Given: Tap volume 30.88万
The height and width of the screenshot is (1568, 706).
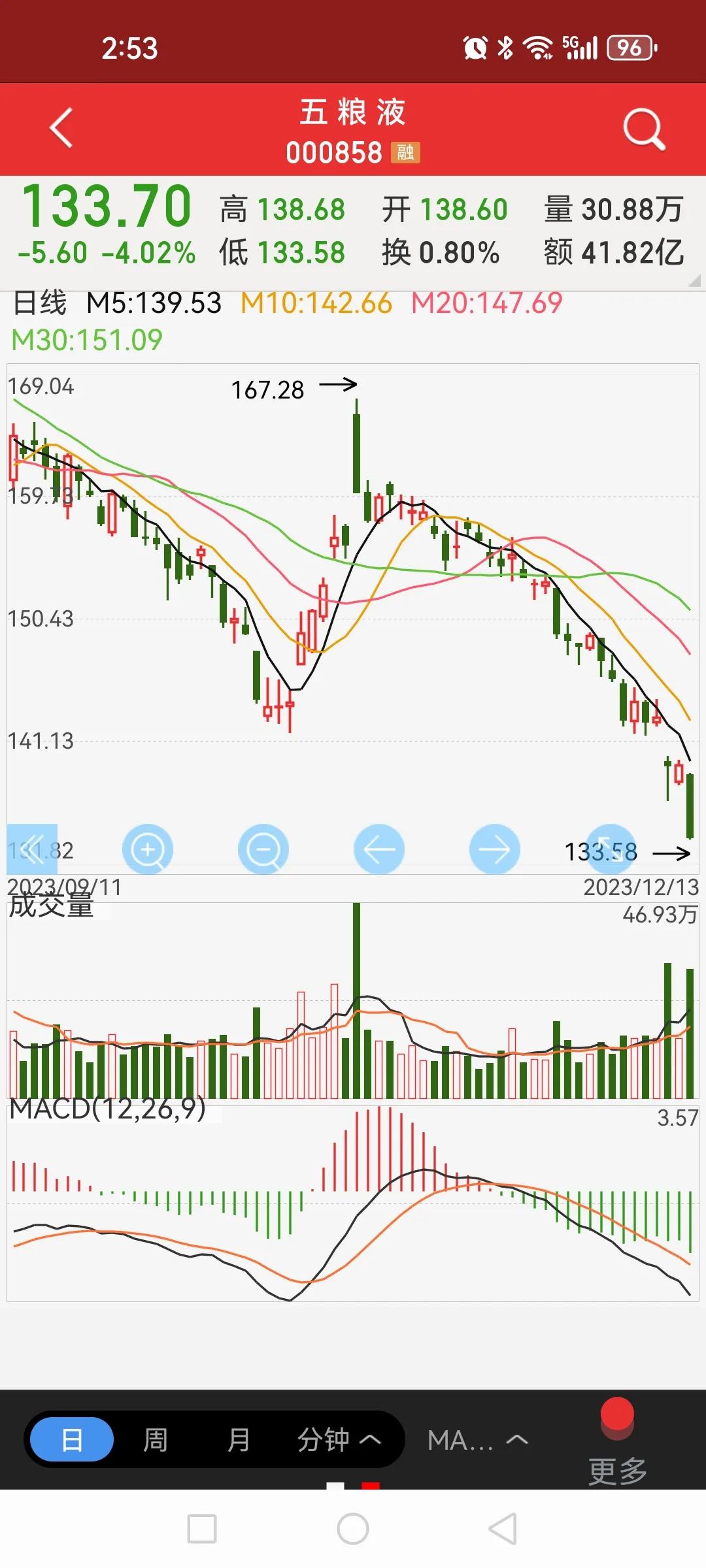Looking at the screenshot, I should (x=632, y=210).
